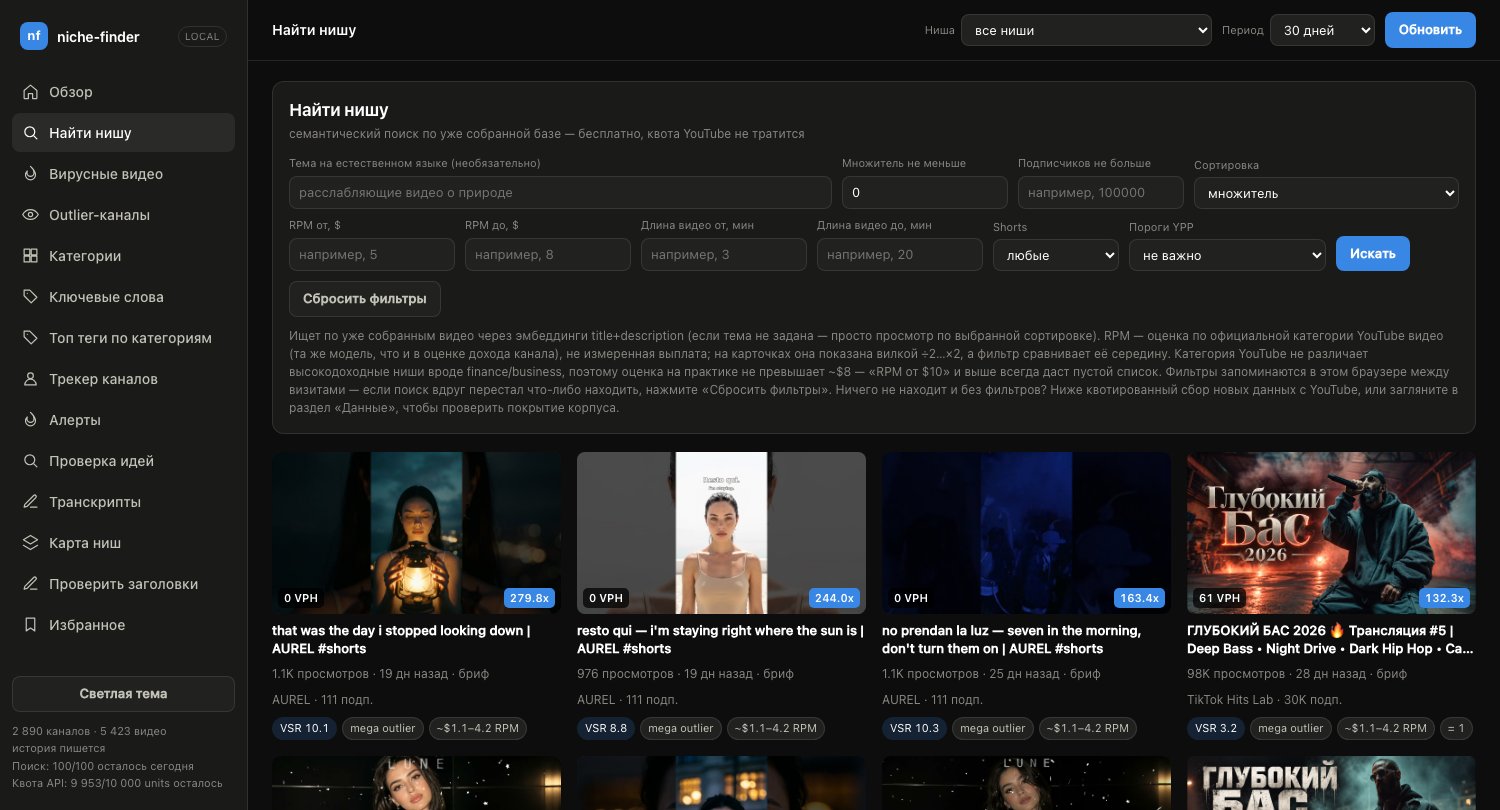Open the Ниша dropdown showing все ниши
Screen dimensions: 1500x810
(1086, 30)
